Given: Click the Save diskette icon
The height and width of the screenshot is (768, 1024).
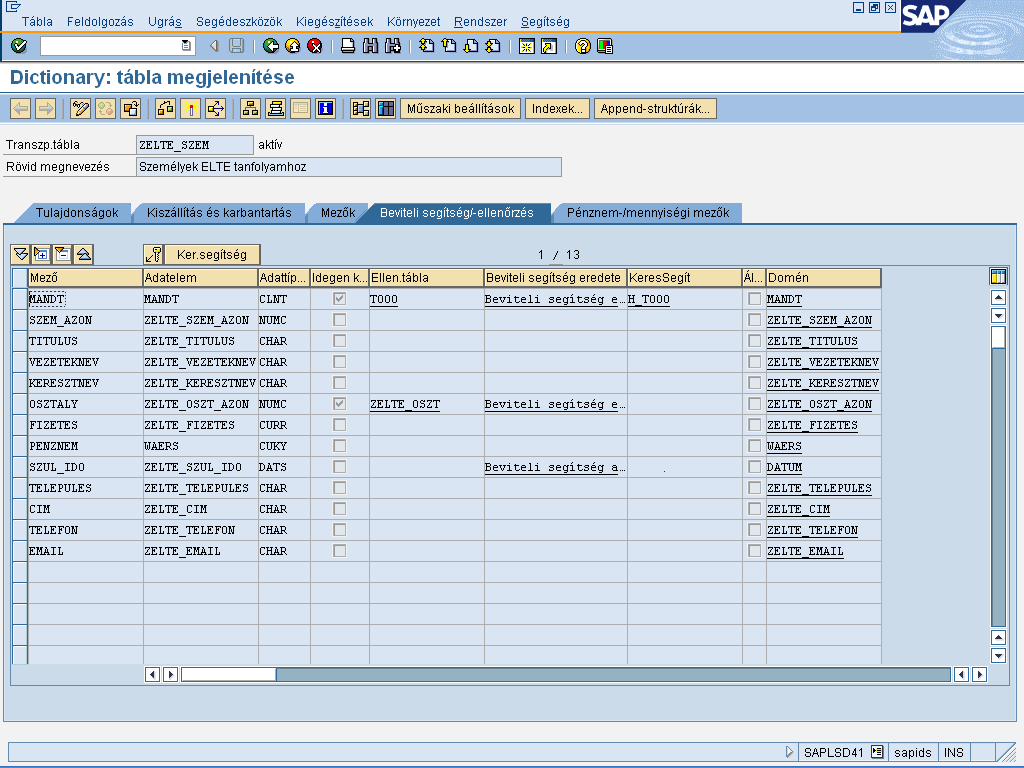Looking at the screenshot, I should 236,46.
